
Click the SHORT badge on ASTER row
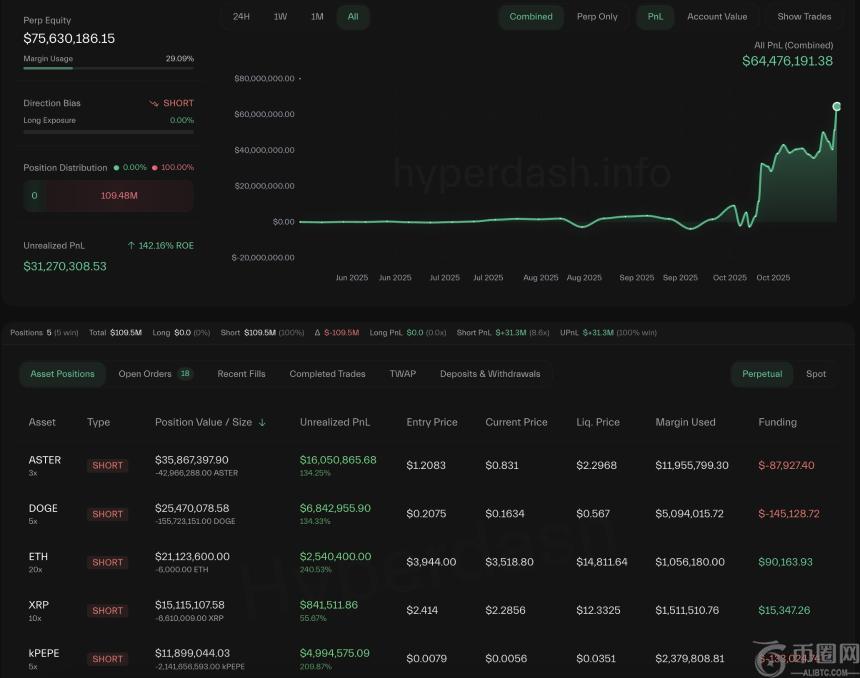[107, 466]
